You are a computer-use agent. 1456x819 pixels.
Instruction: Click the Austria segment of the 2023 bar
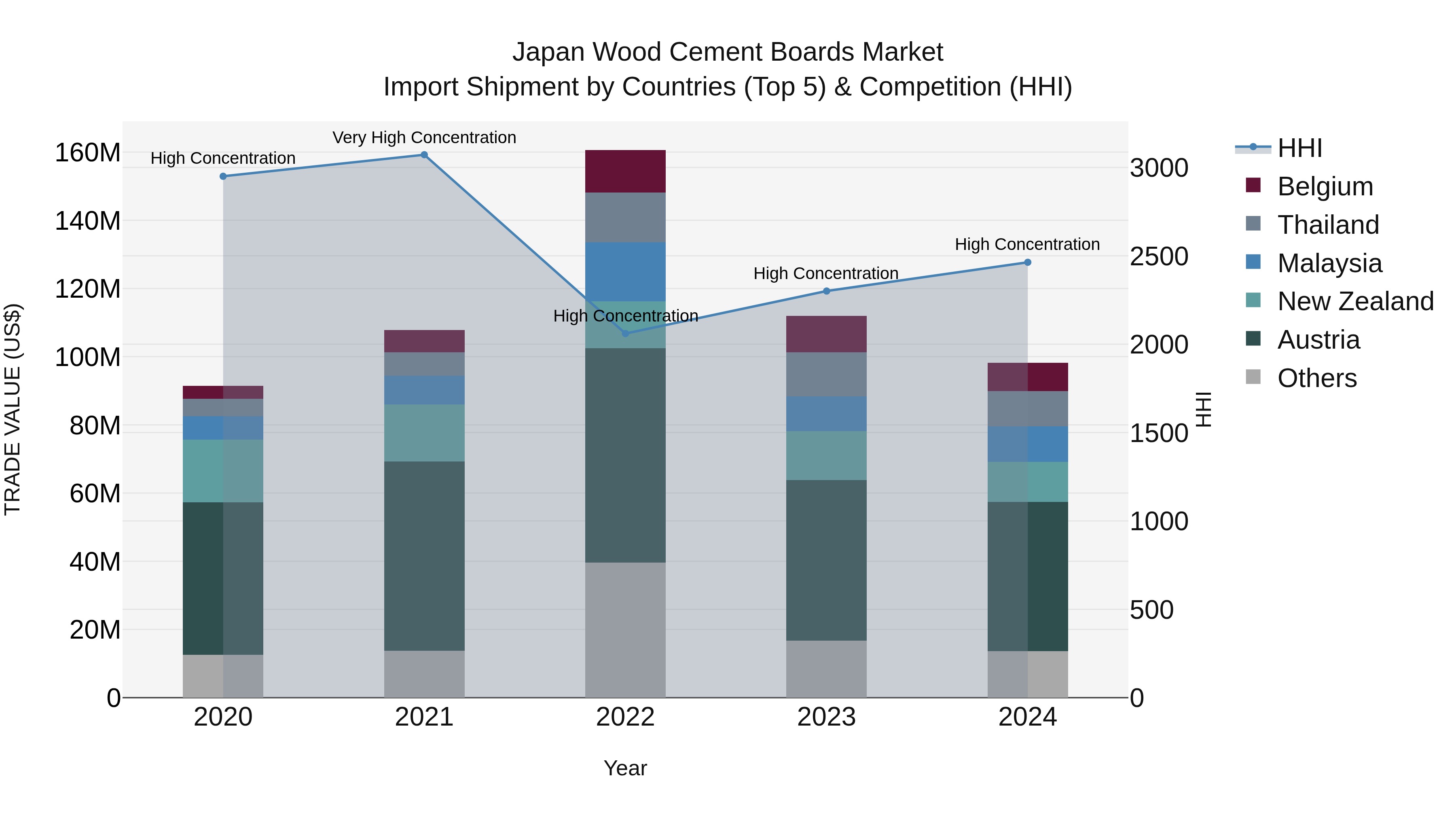coord(826,561)
